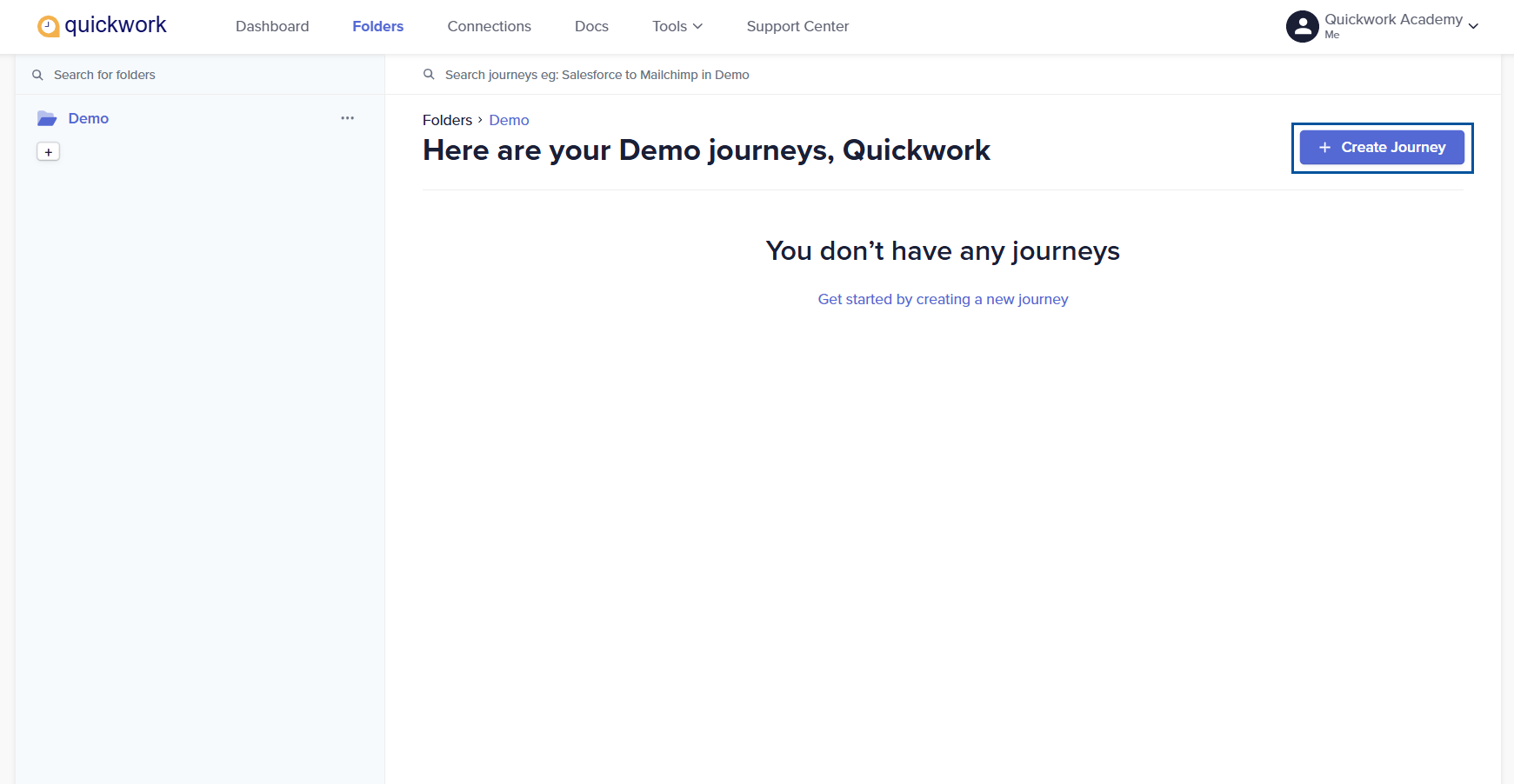Click Demo in the breadcrumb

pyautogui.click(x=509, y=120)
